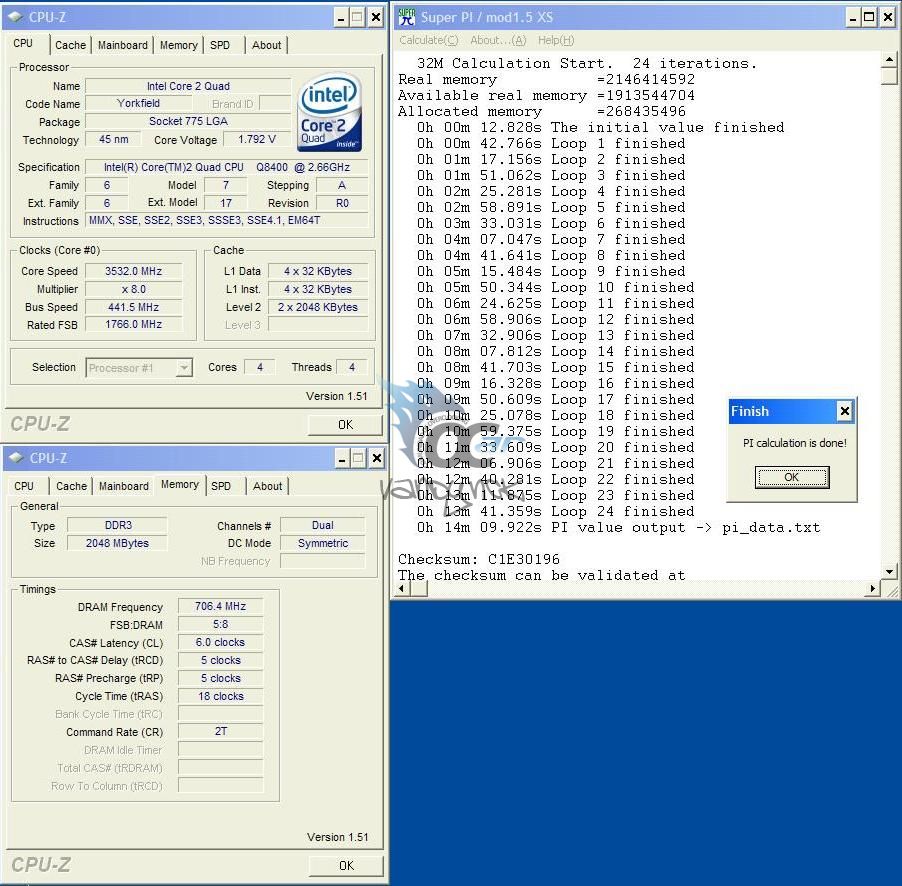This screenshot has height=886, width=902.
Task: Click OK in the bottom CPU-Z window
Action: (x=346, y=866)
